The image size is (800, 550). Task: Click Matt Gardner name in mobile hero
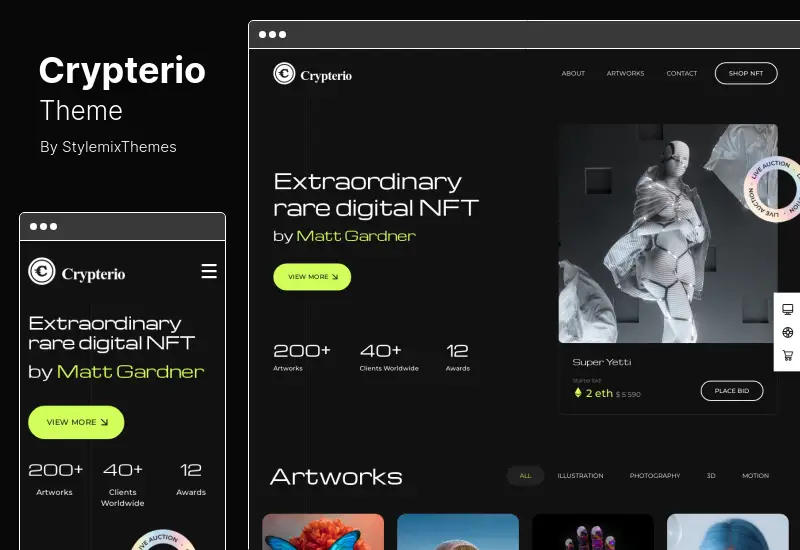pyautogui.click(x=130, y=371)
